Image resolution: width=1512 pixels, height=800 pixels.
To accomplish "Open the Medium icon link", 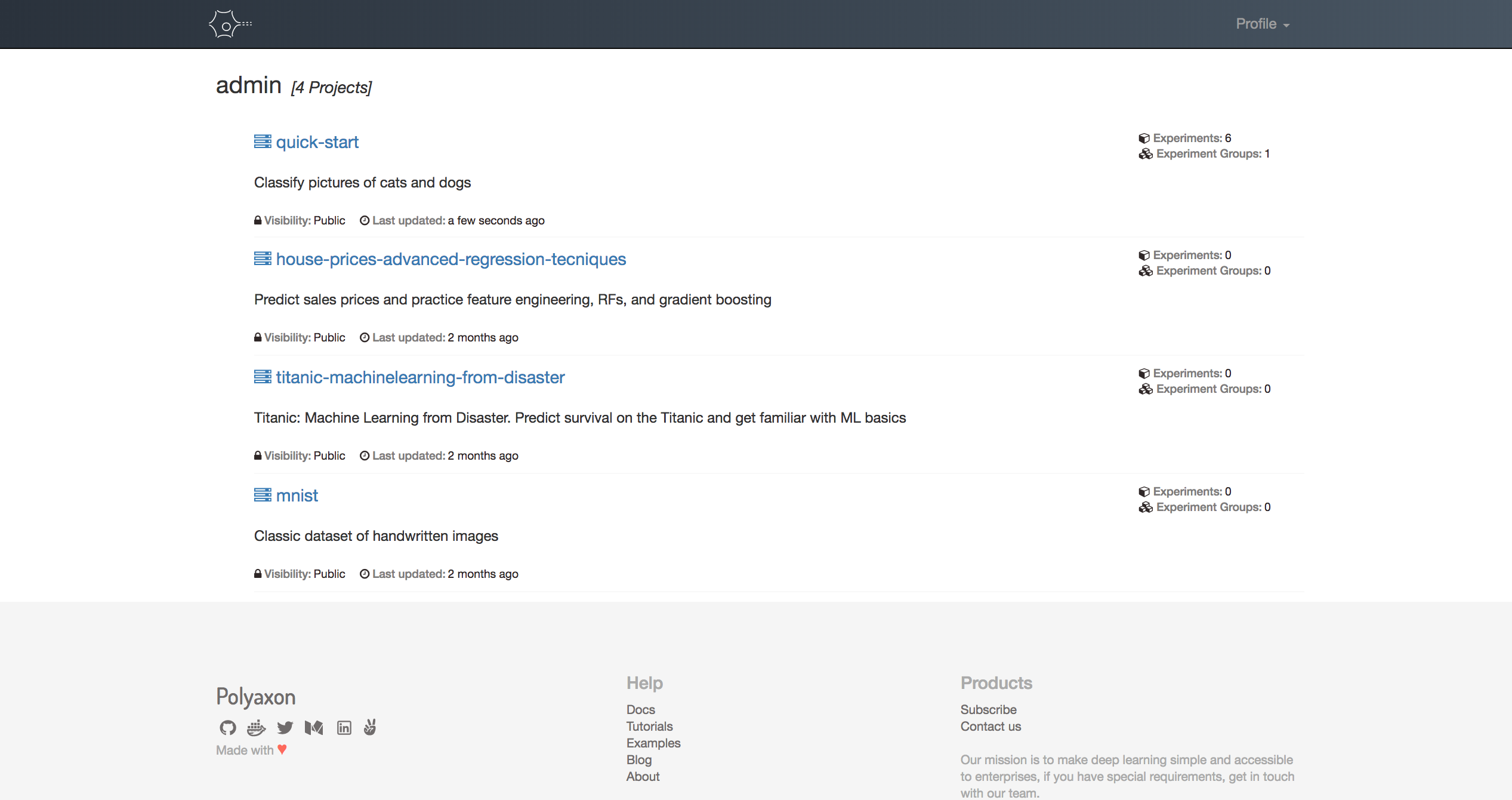I will point(314,728).
